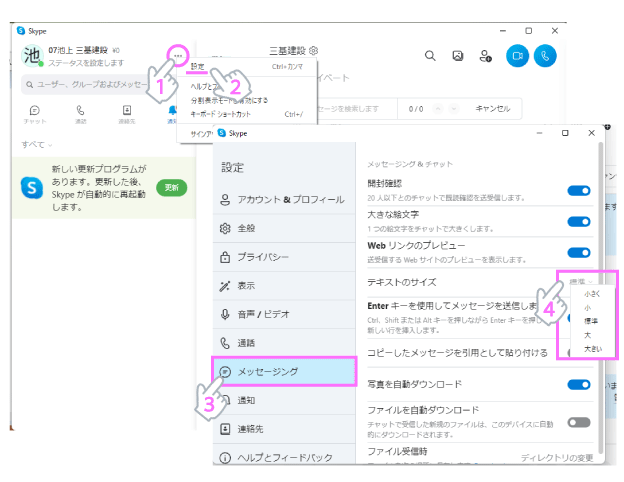Open the three-dot More menu

[x=178, y=56]
